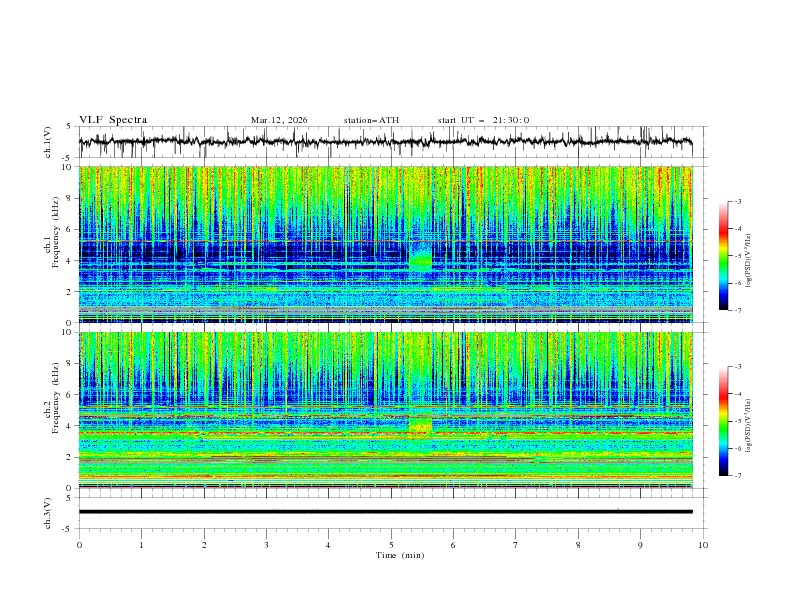Click time axis tick label '0'
This screenshot has height=612, width=792.
[79, 545]
